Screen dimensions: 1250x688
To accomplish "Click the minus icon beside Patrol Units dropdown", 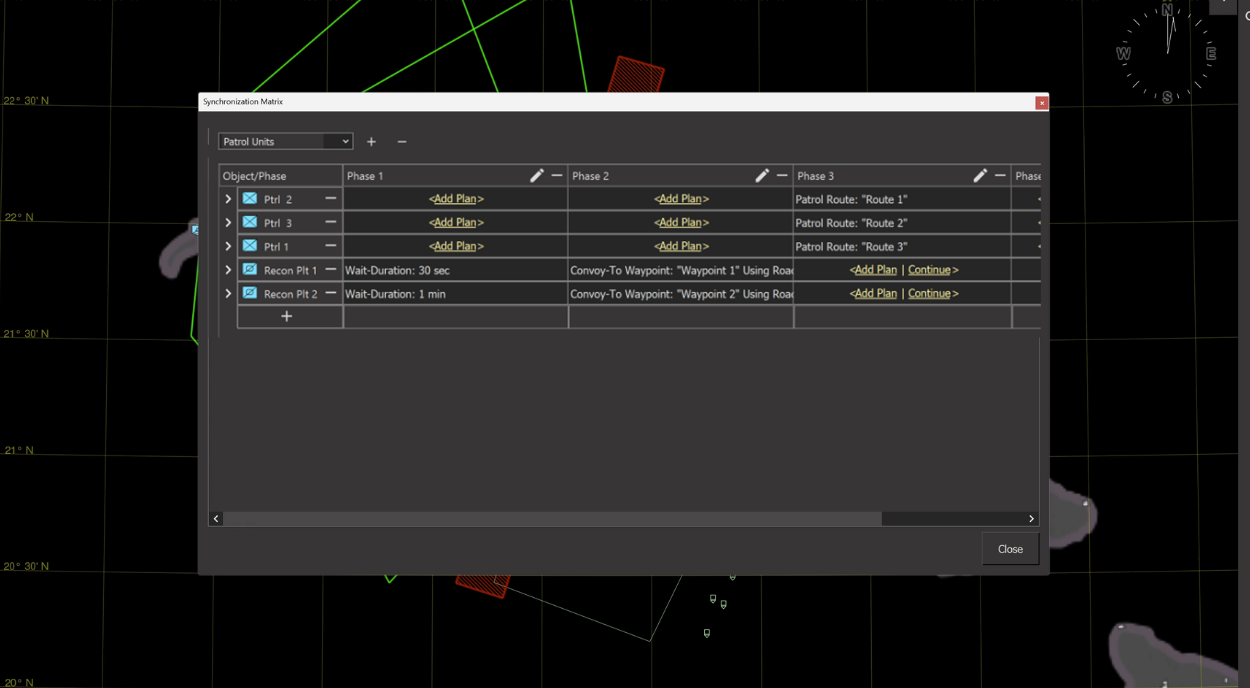I will coord(402,142).
